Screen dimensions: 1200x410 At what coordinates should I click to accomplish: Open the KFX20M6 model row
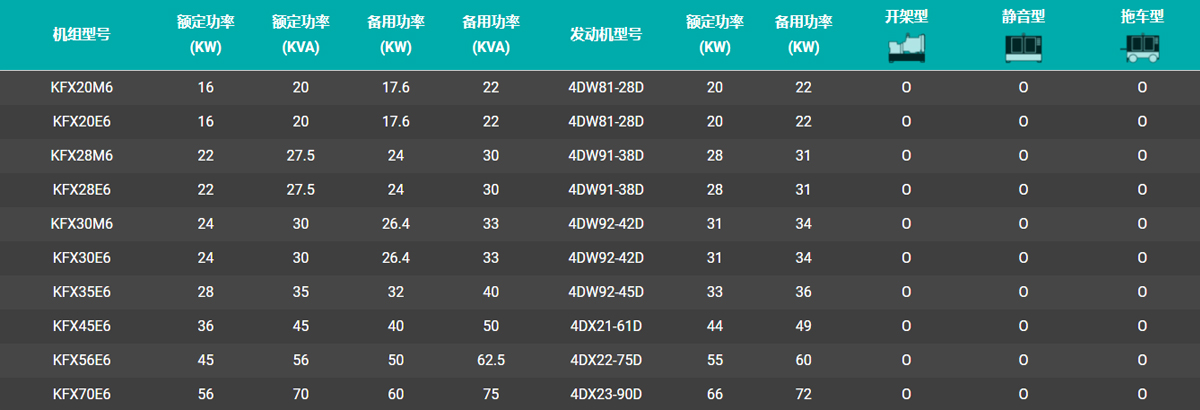click(x=82, y=88)
